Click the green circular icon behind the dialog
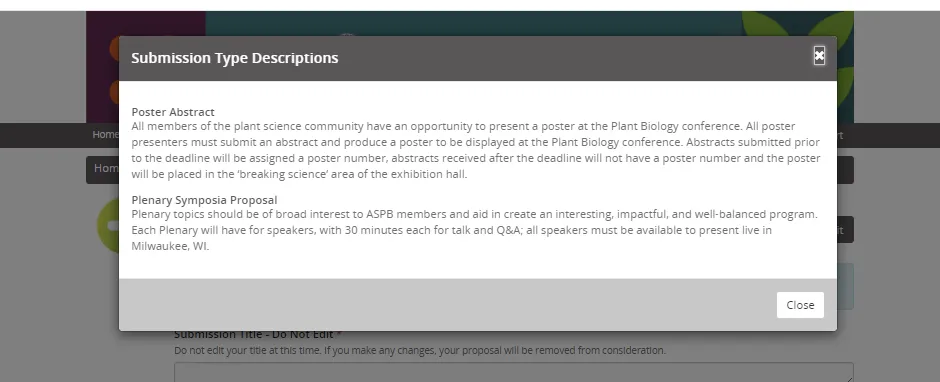Screen dimensions: 940x382 [x=109, y=226]
